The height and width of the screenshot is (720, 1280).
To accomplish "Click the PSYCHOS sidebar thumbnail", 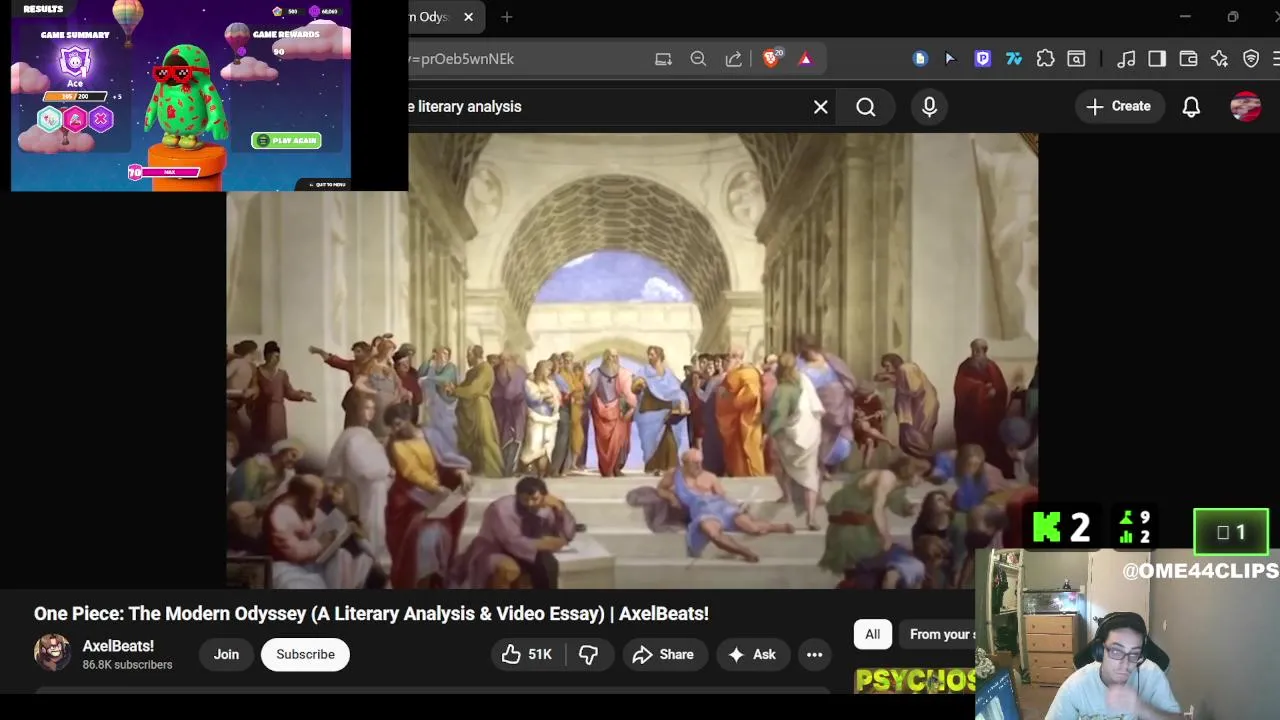I will tap(915, 680).
